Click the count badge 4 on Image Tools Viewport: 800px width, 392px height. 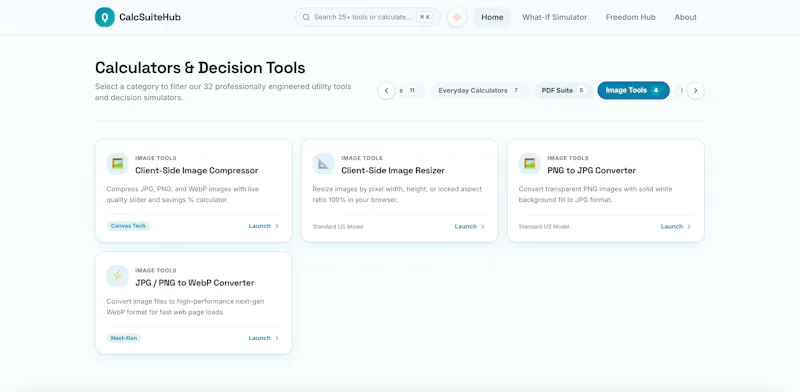tap(656, 90)
